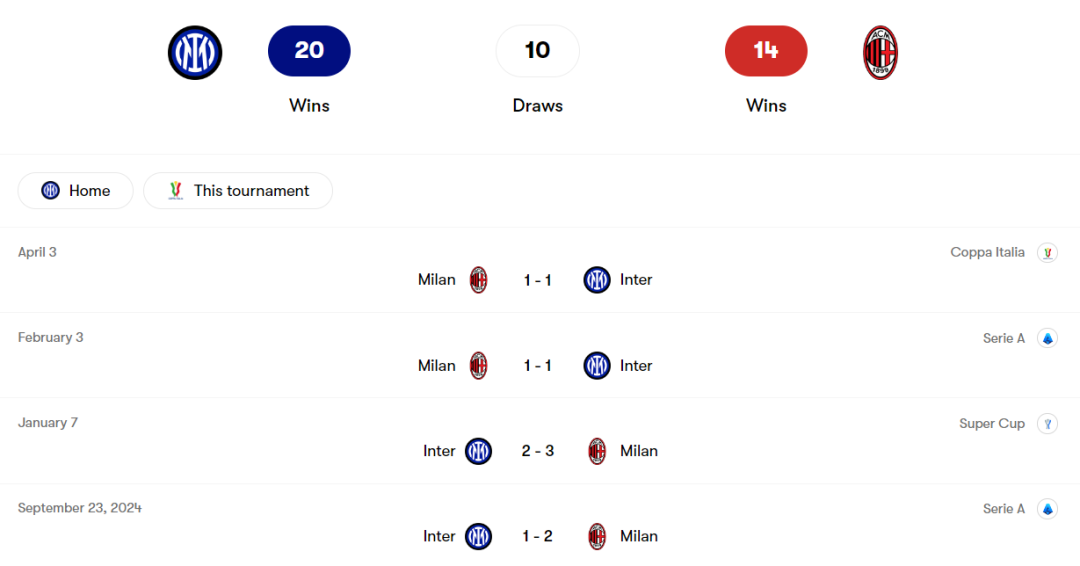Select the white 10 draws badge
Image resolution: width=1080 pixels, height=566 pixels.
coord(538,51)
